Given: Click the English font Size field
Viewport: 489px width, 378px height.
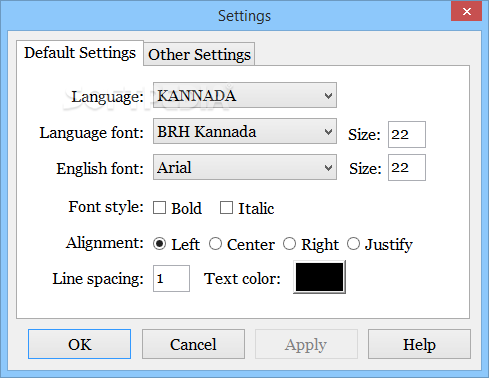Looking at the screenshot, I should tap(407, 167).
